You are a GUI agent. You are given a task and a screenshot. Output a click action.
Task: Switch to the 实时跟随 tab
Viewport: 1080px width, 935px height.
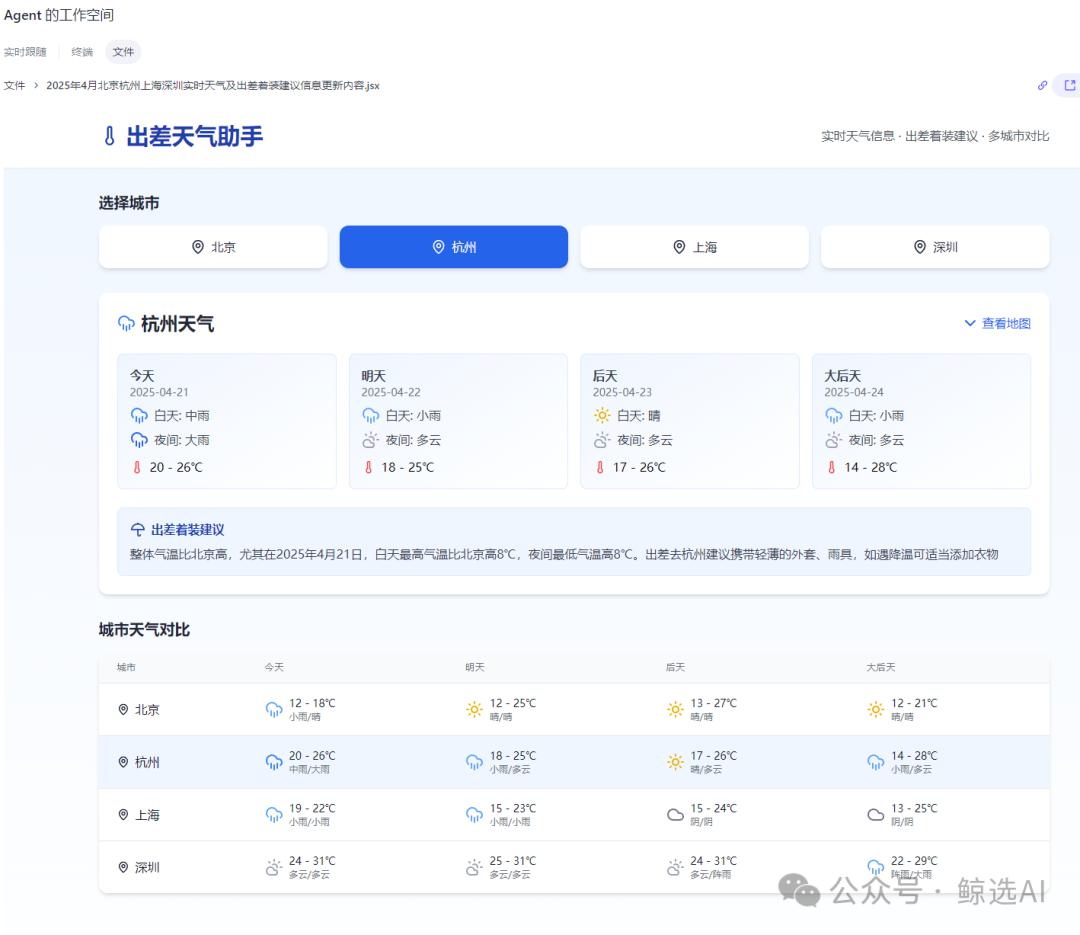coord(27,51)
